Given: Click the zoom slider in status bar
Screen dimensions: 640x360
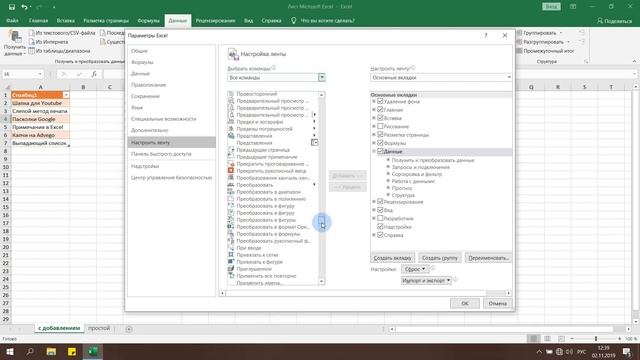Looking at the screenshot, I should click(596, 339).
